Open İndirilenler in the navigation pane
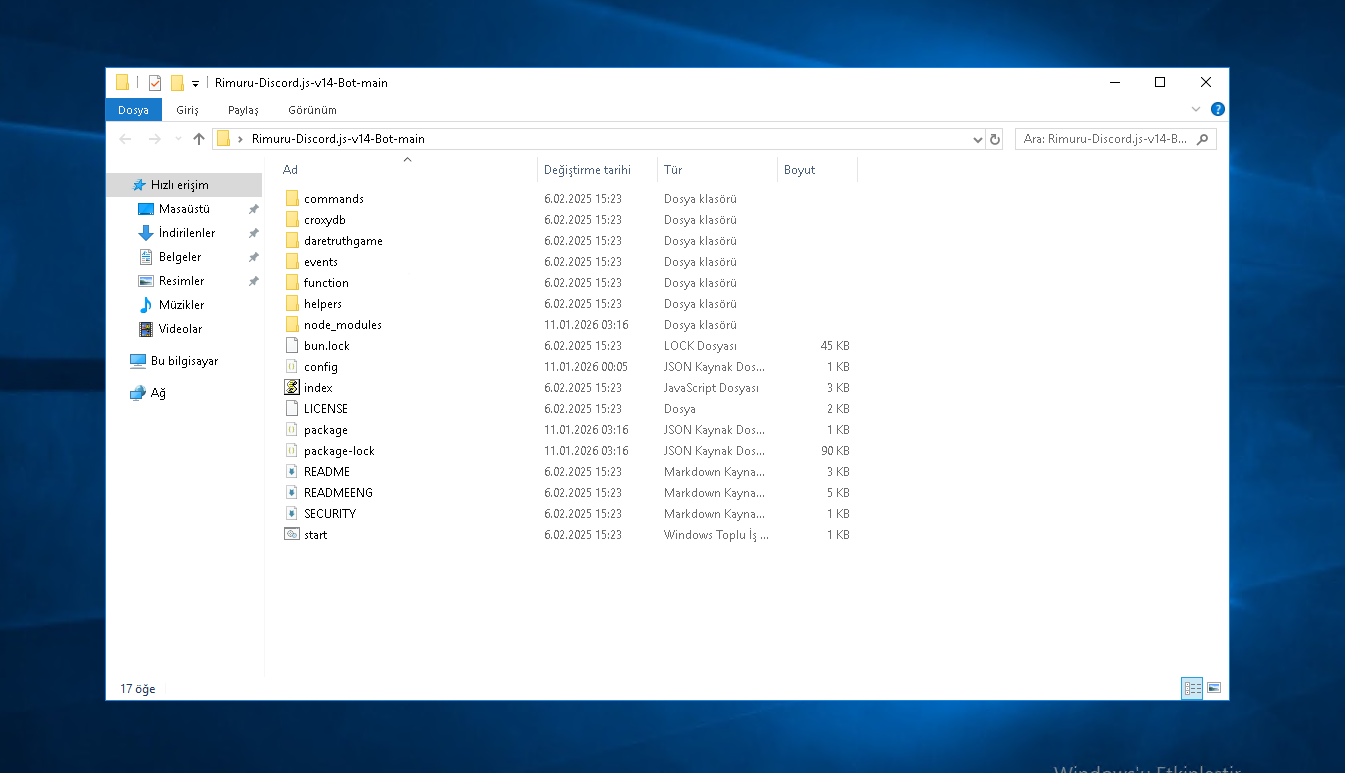 (x=187, y=233)
